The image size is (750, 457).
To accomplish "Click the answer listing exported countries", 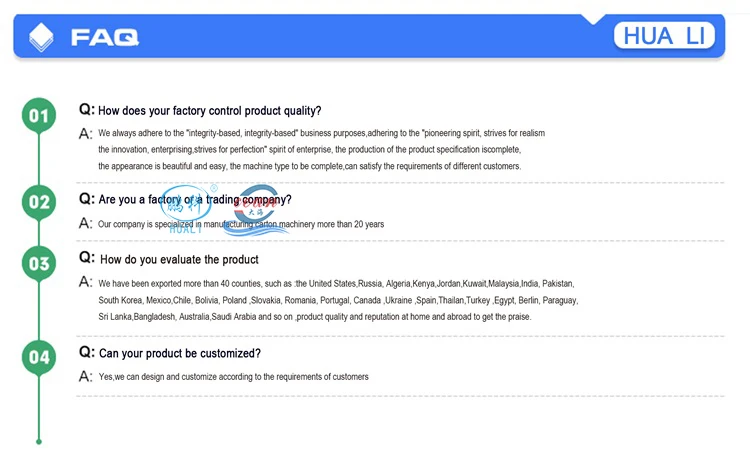I will coord(337,300).
